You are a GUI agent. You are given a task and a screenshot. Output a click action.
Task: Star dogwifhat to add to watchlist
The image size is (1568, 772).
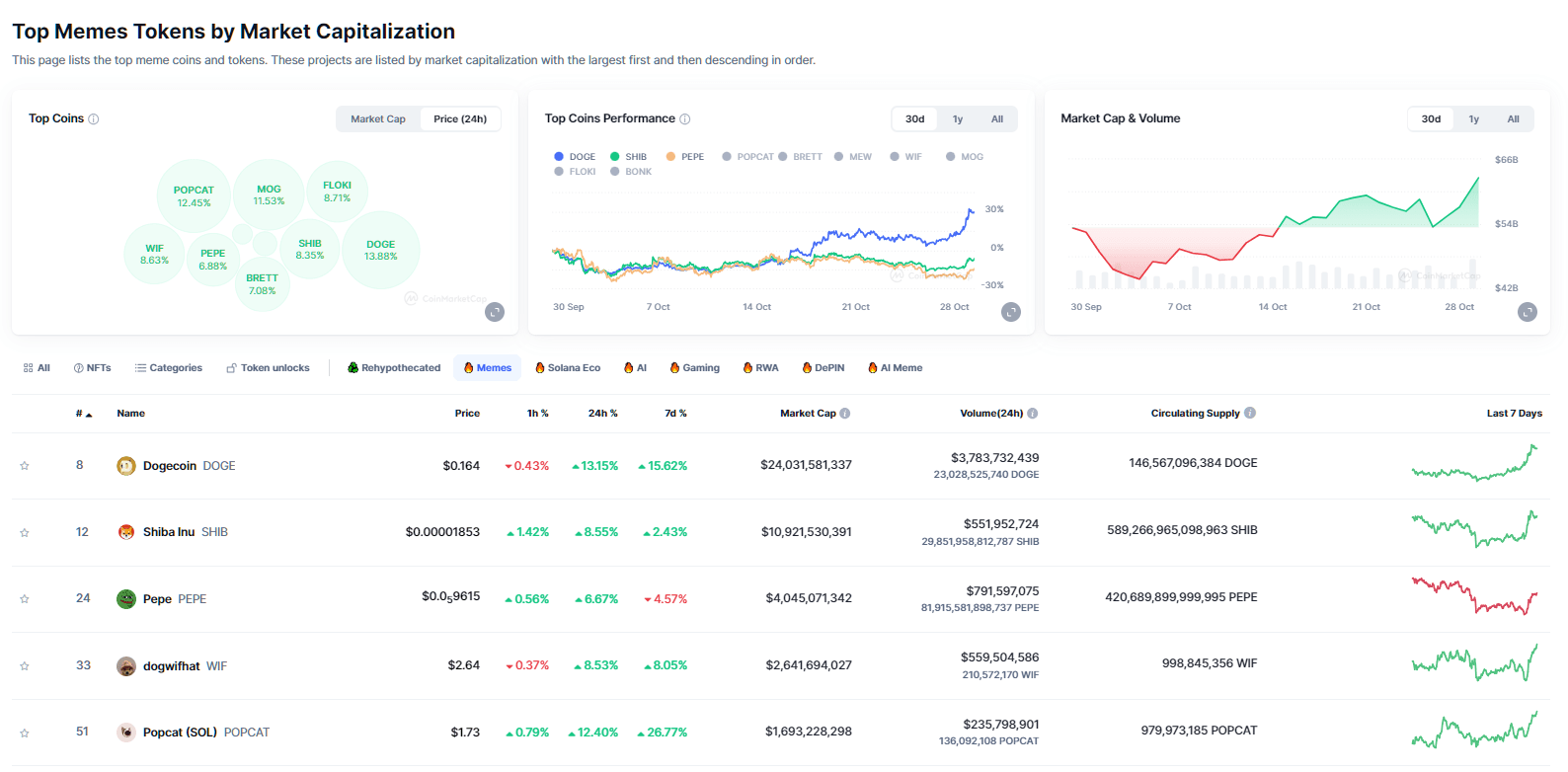pos(25,666)
